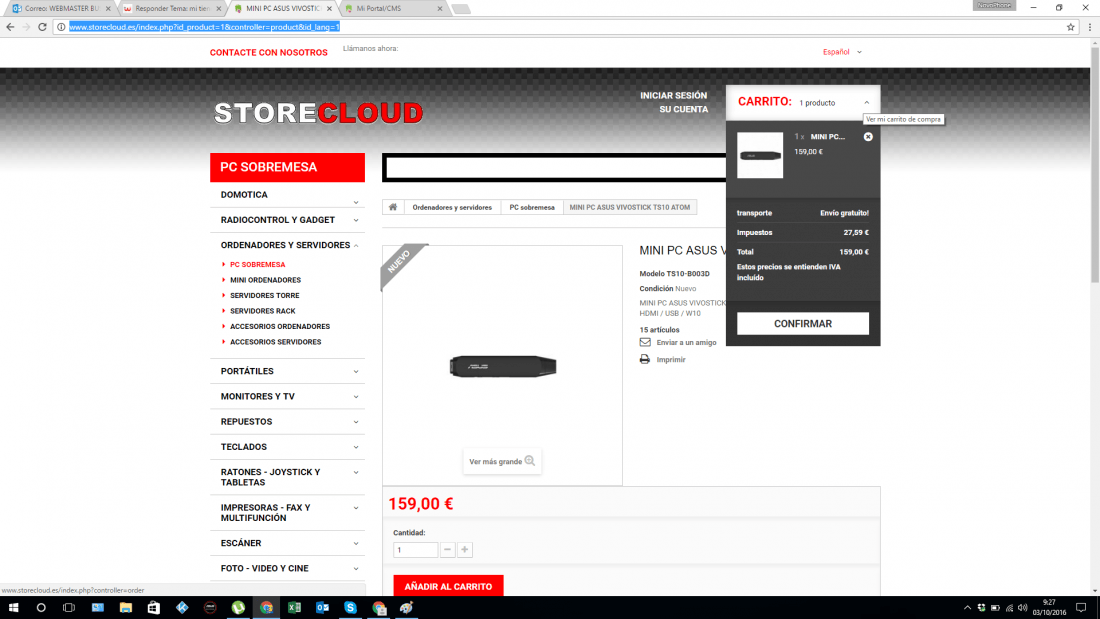Screen dimensions: 1100x619
Task: Open PC sobremesa breadcrumb link
Action: click(x=532, y=207)
